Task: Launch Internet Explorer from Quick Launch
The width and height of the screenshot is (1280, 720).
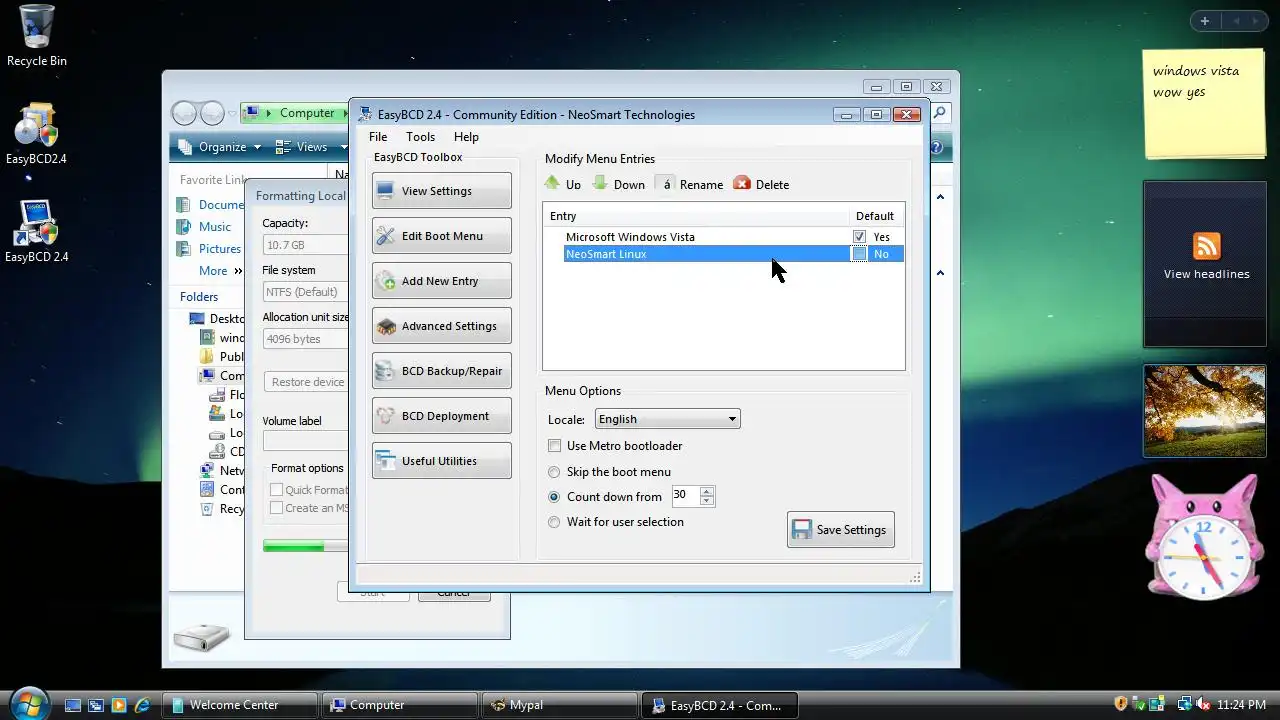Action: pos(142,705)
